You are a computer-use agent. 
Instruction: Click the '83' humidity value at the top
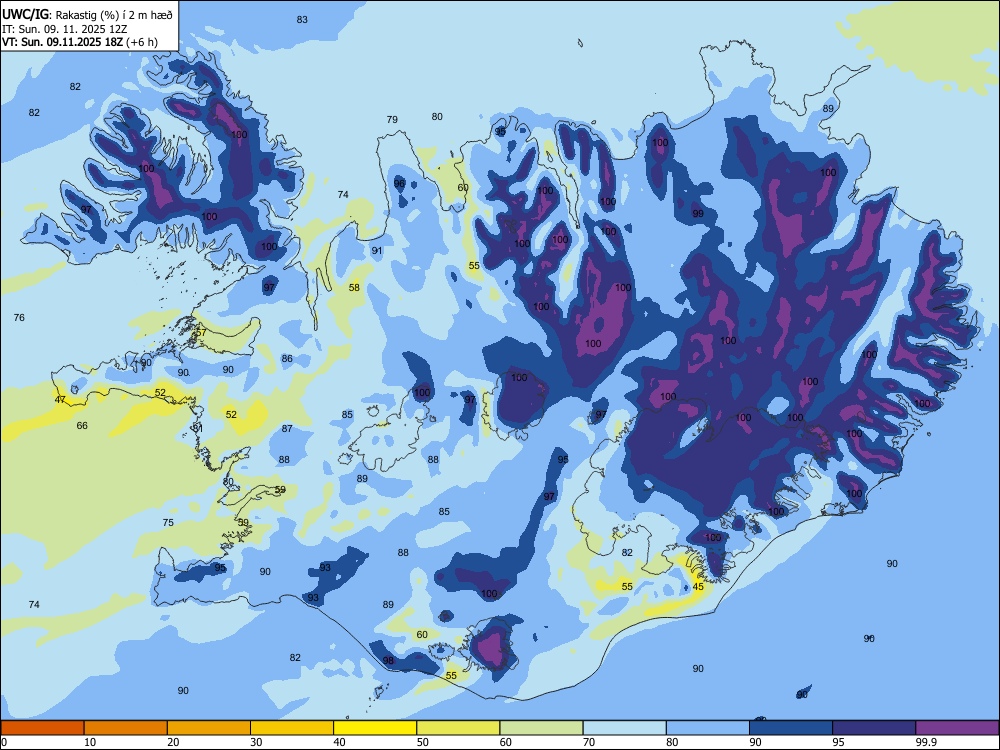pyautogui.click(x=302, y=20)
